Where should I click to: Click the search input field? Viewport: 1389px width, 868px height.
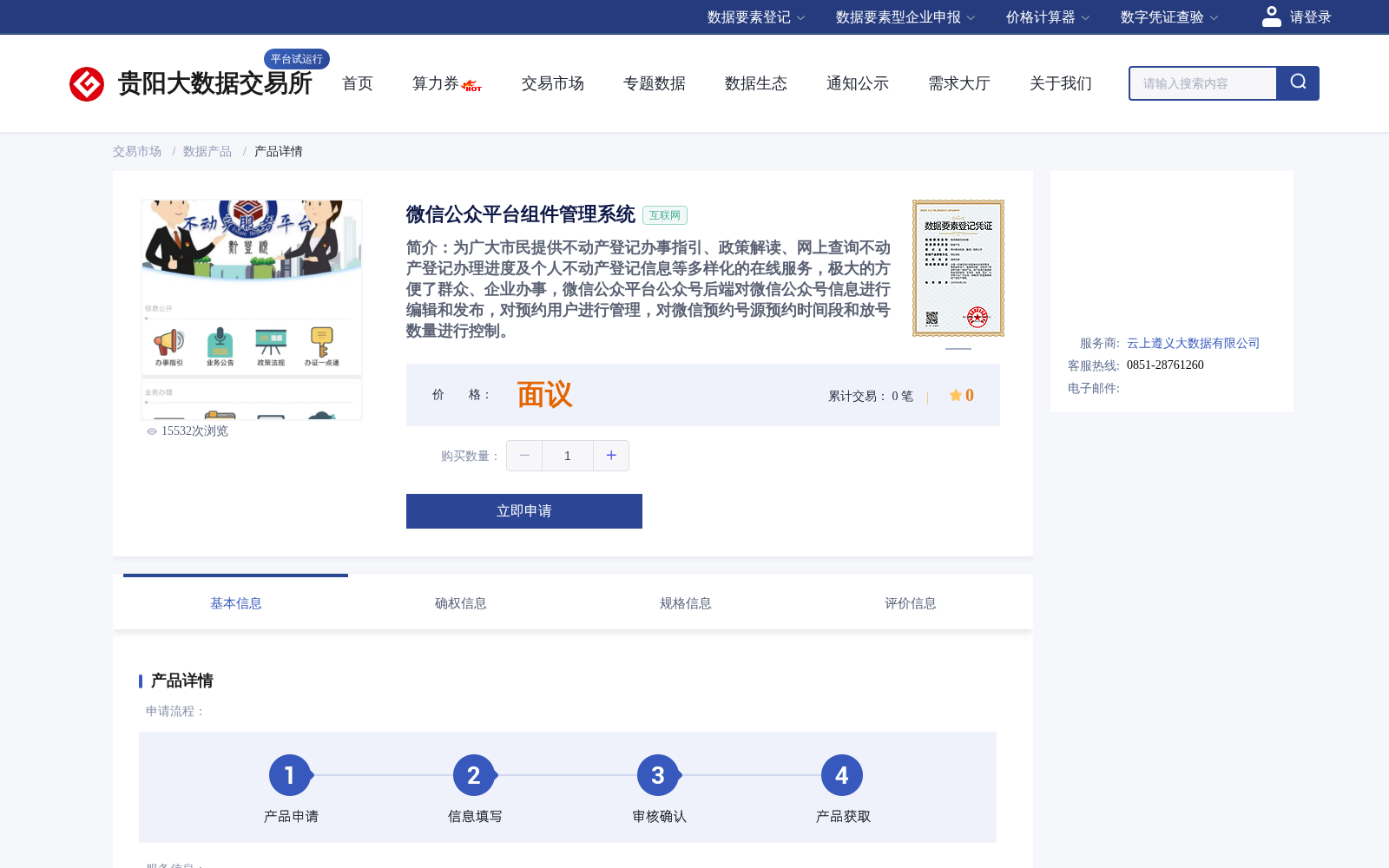point(1203,83)
